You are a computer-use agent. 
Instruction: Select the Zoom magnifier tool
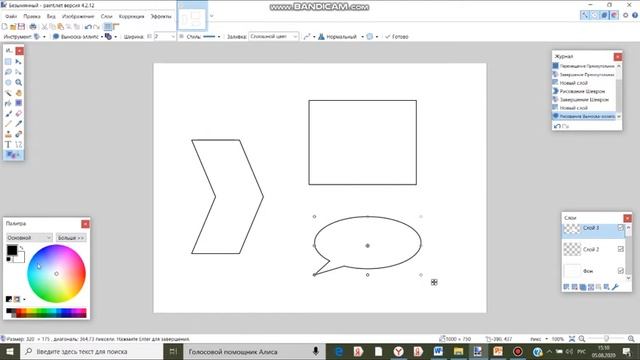[18, 82]
